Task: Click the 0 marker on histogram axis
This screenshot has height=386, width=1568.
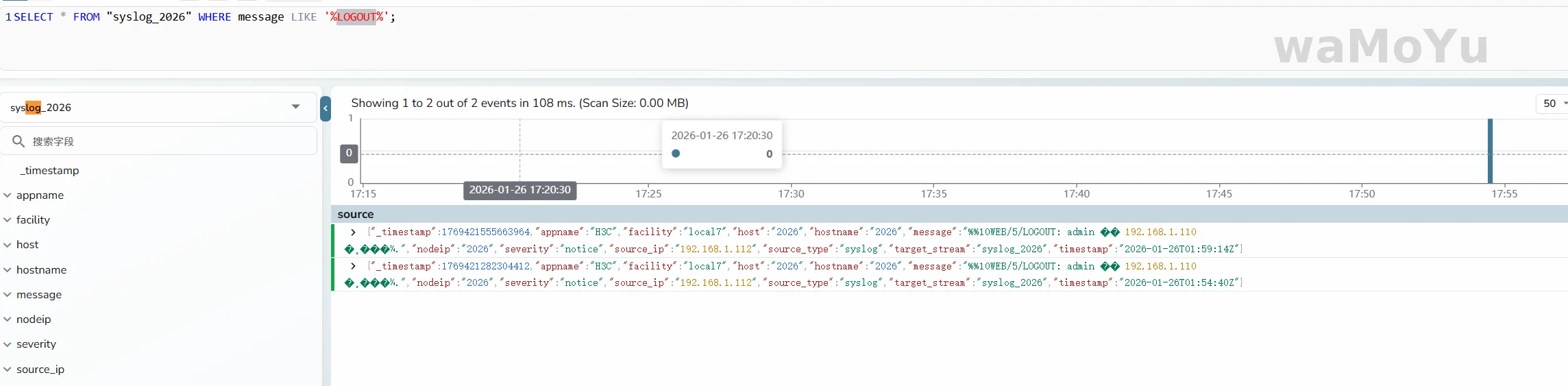Action: pos(349,154)
